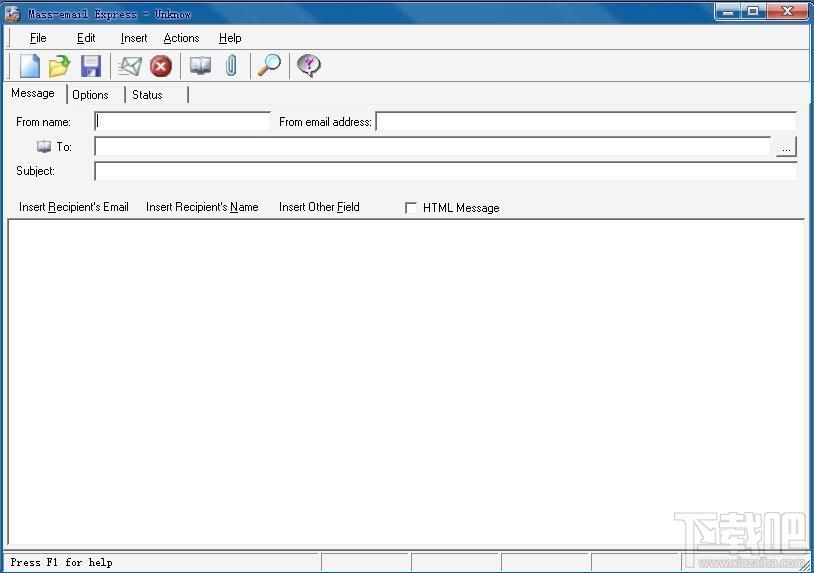Open the Actions menu
This screenshot has width=814, height=573.
click(x=181, y=38)
